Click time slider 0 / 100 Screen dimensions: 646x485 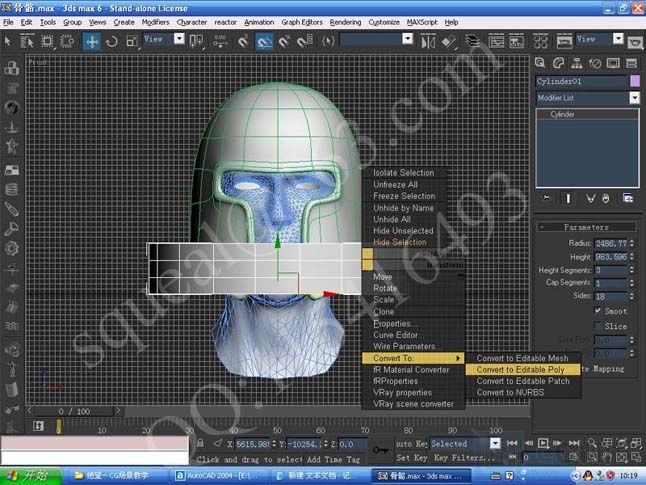coord(74,411)
